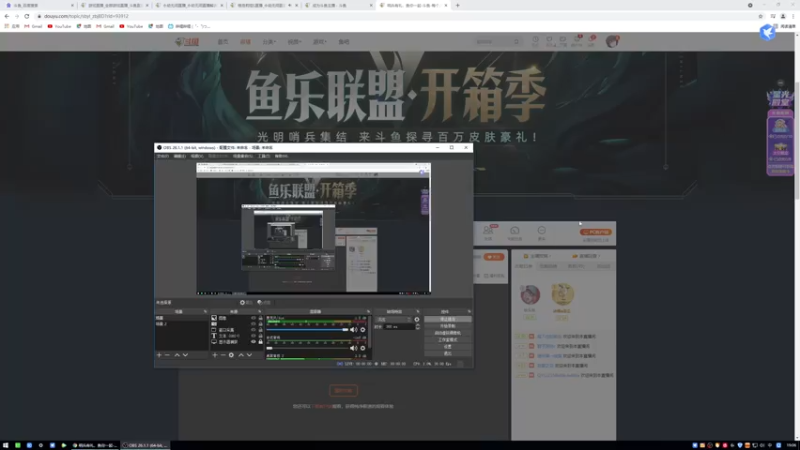
Task: Click the browser back arrow
Action: [x=7, y=16]
